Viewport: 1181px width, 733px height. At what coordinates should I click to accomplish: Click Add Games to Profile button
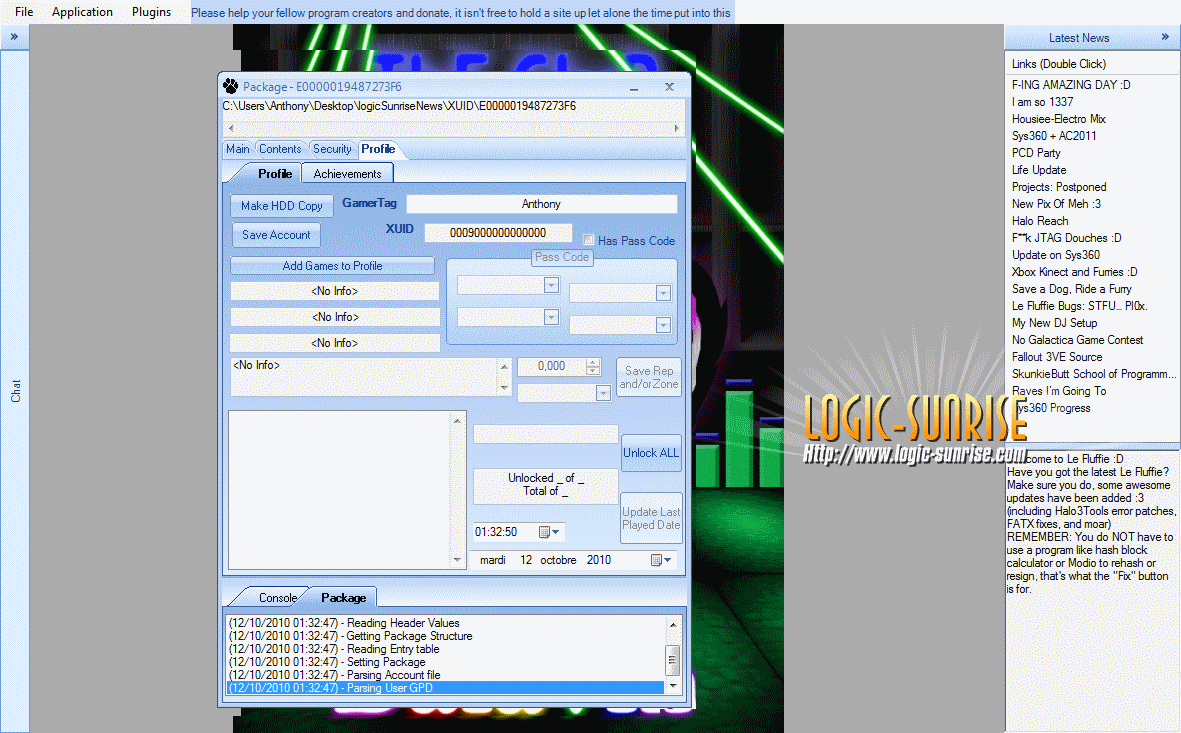tap(332, 266)
